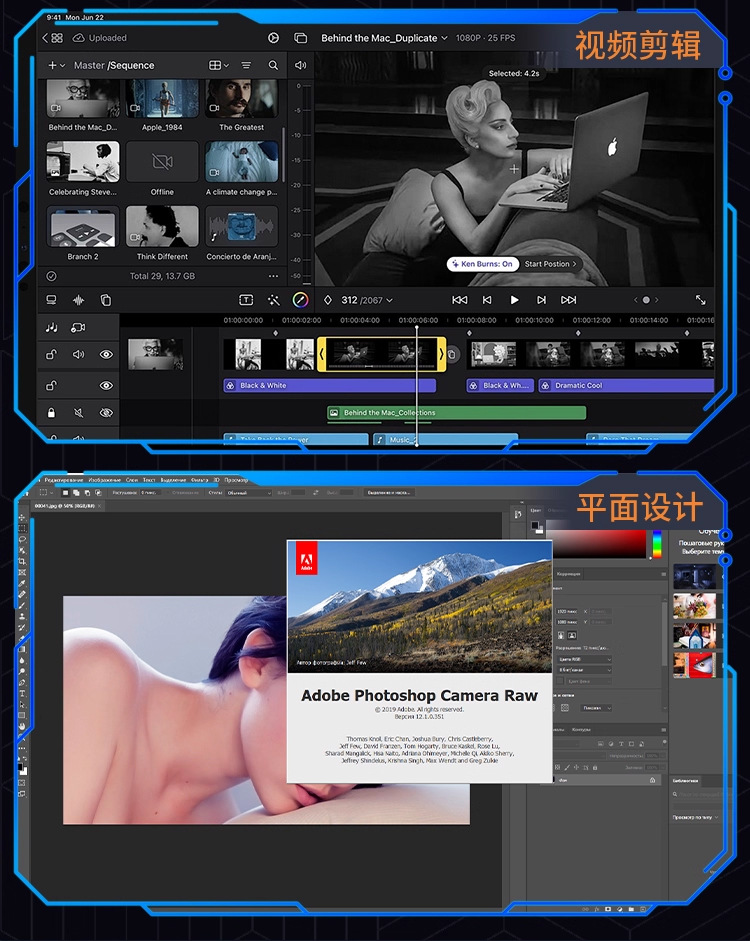Unlock toggle on the first video track

pos(52,354)
